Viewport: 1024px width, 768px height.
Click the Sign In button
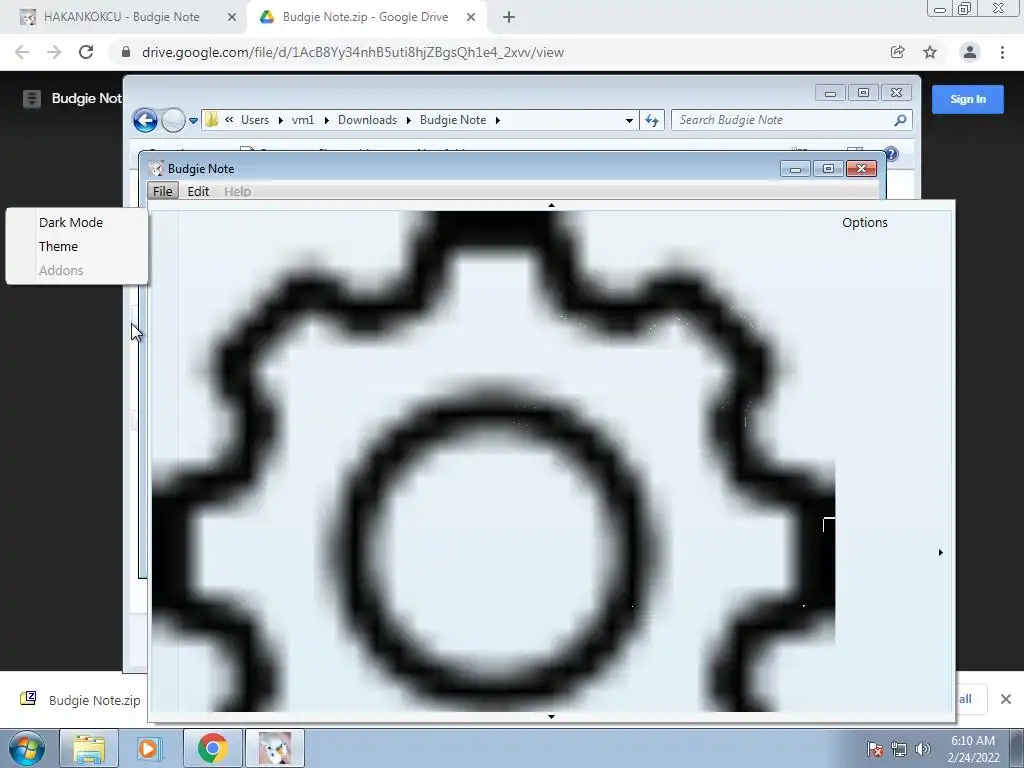(968, 99)
